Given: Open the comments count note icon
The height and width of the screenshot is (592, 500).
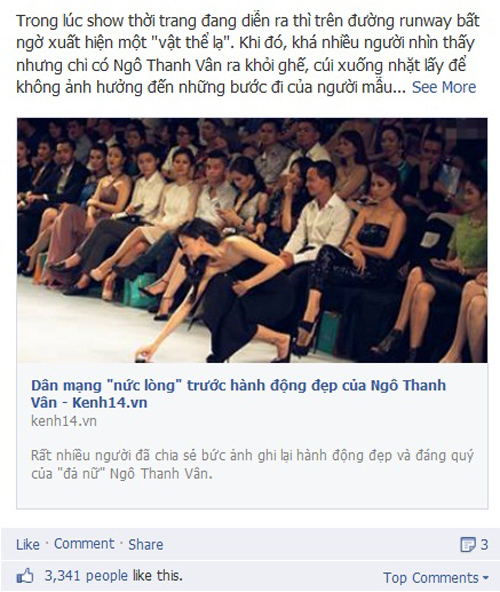Looking at the screenshot, I should pos(468,544).
